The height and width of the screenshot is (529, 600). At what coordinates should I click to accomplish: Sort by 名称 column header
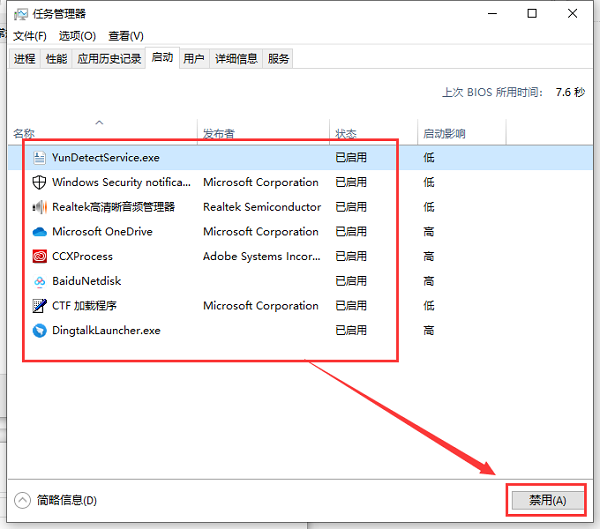click(24, 133)
